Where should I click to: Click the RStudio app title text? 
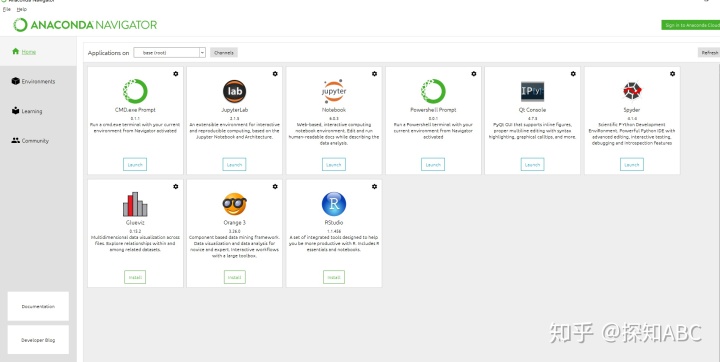pos(334,222)
